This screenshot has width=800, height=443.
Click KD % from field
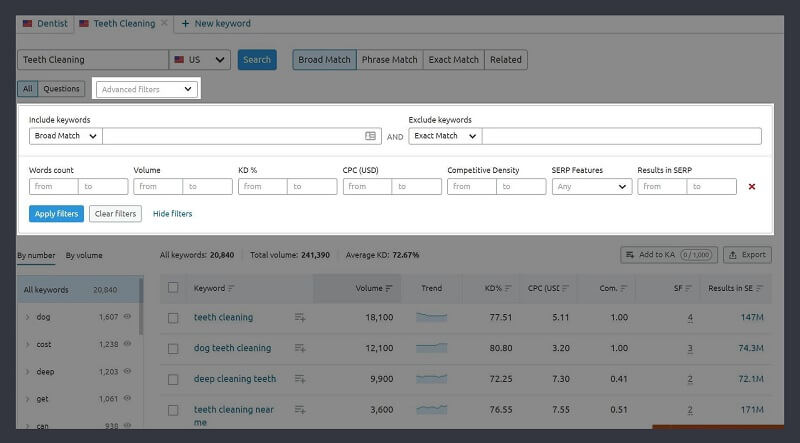pyautogui.click(x=263, y=186)
